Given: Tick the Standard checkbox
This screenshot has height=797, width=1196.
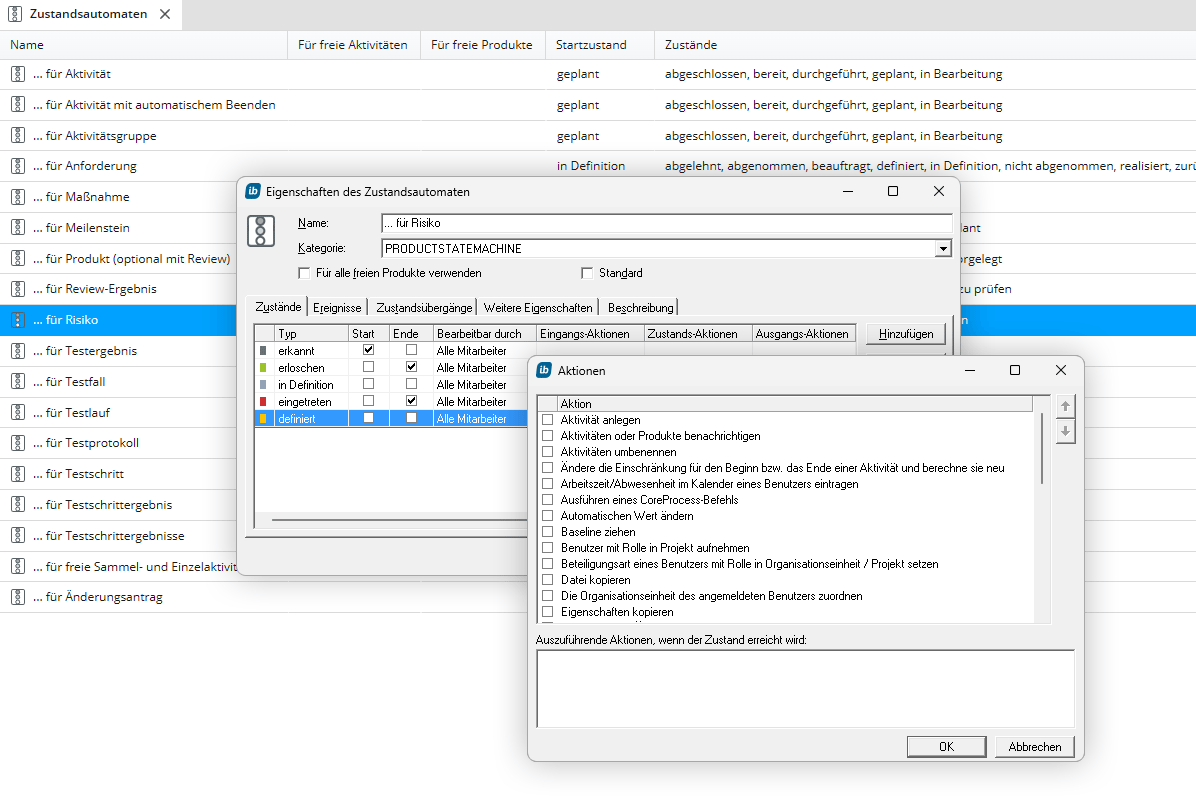Looking at the screenshot, I should 587,273.
